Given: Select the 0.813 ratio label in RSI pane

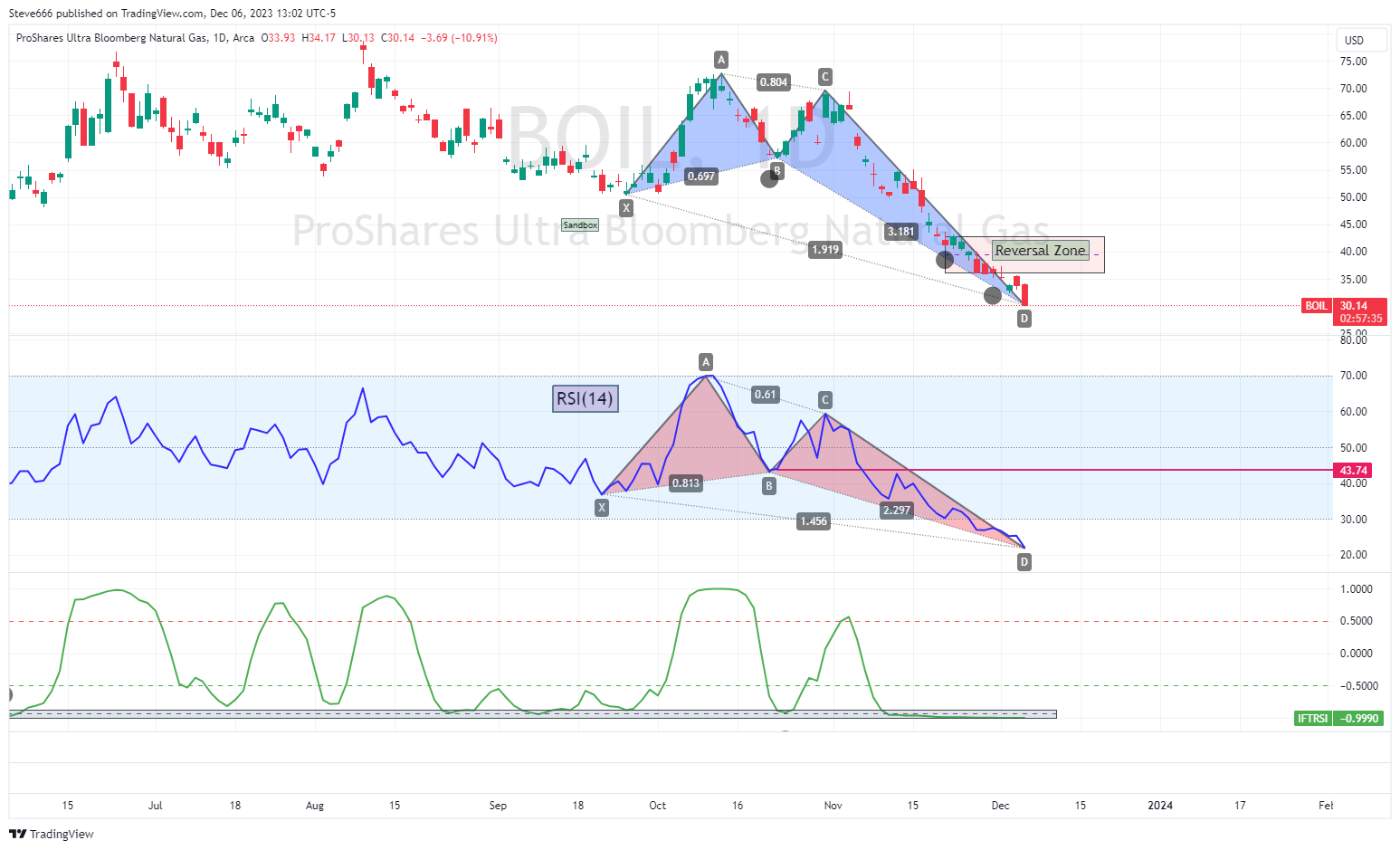Looking at the screenshot, I should click(x=686, y=483).
